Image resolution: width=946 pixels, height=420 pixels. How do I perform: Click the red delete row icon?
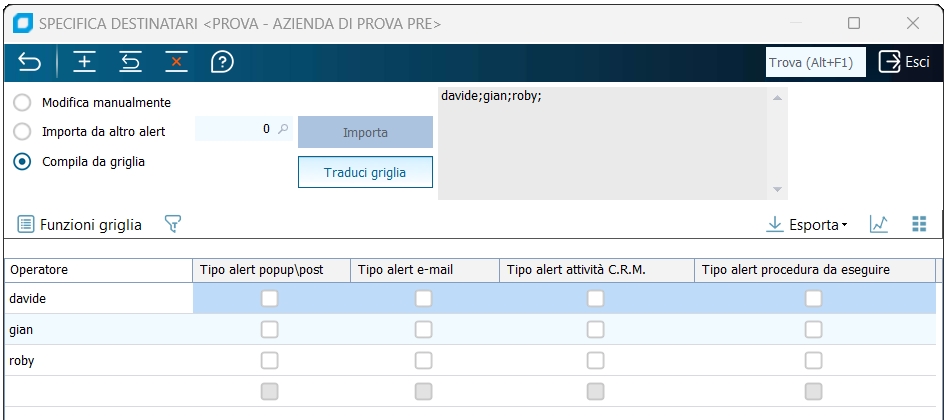[177, 62]
